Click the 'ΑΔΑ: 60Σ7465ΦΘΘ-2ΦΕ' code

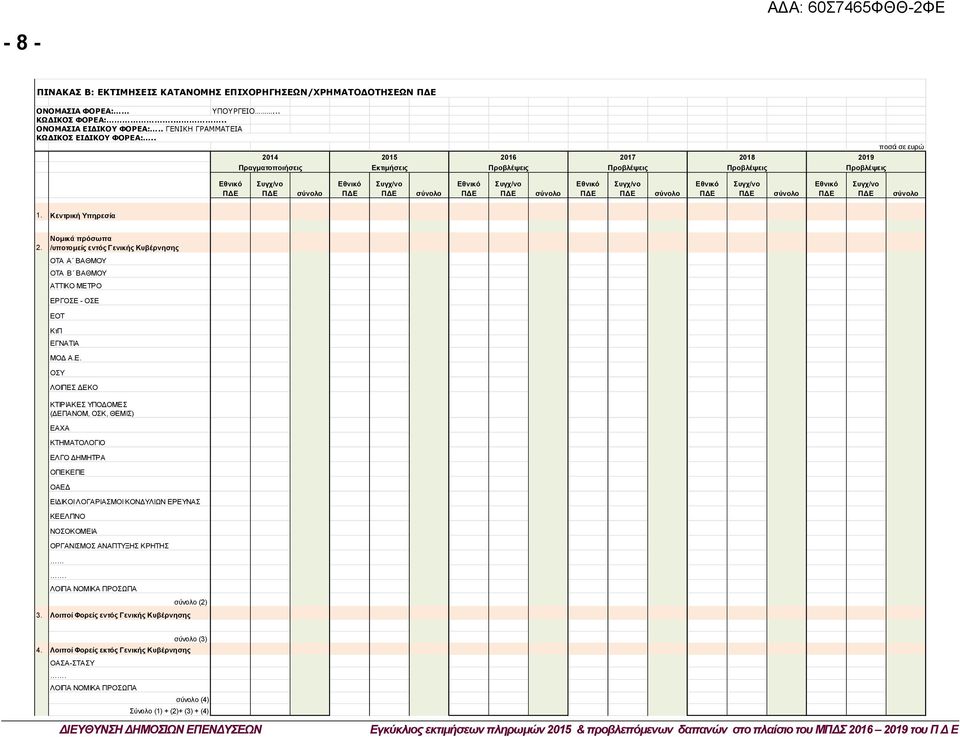856,8
